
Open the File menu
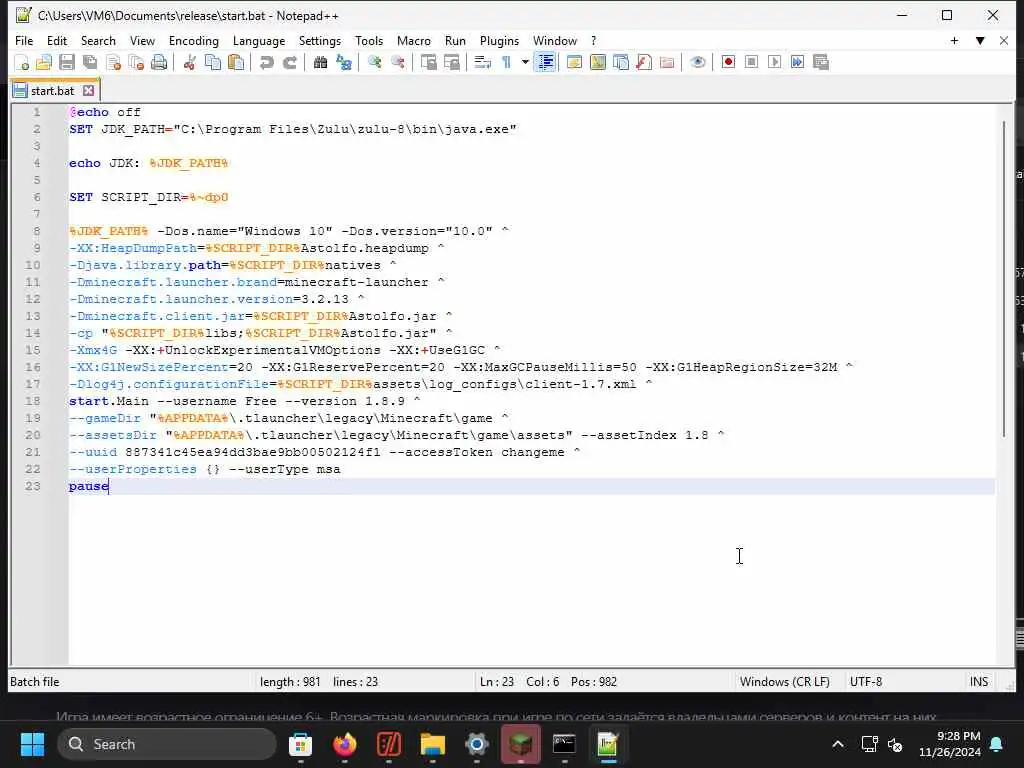pyautogui.click(x=24, y=41)
